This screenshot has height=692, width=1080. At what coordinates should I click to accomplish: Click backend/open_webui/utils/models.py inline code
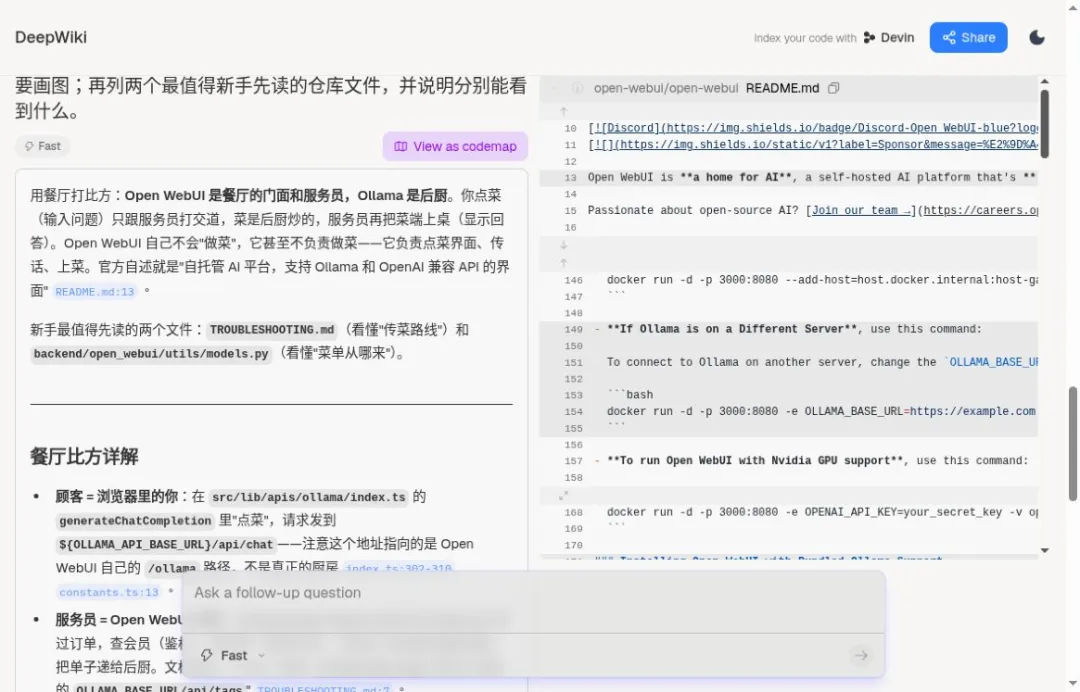[151, 354]
